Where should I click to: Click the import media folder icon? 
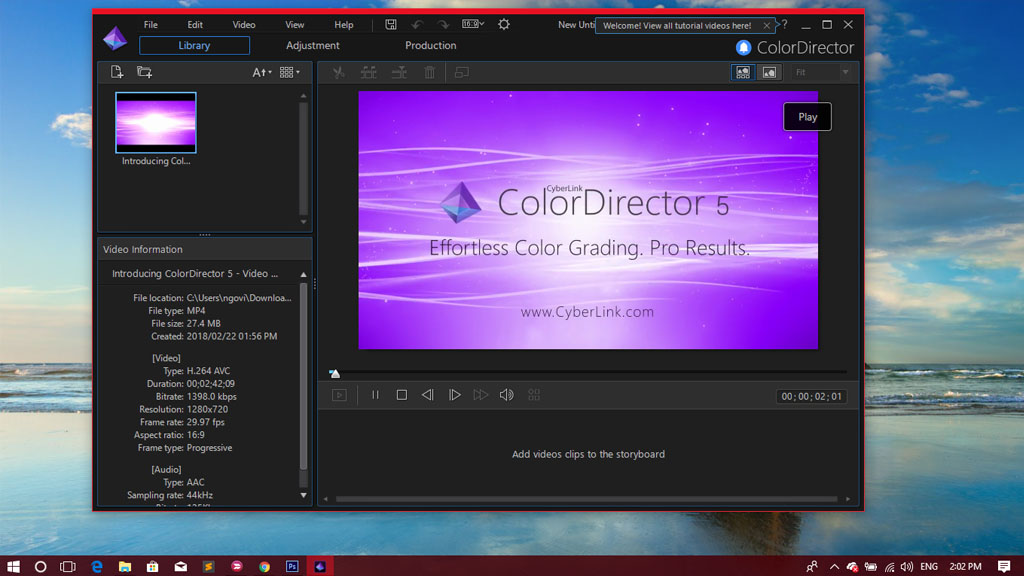[145, 72]
